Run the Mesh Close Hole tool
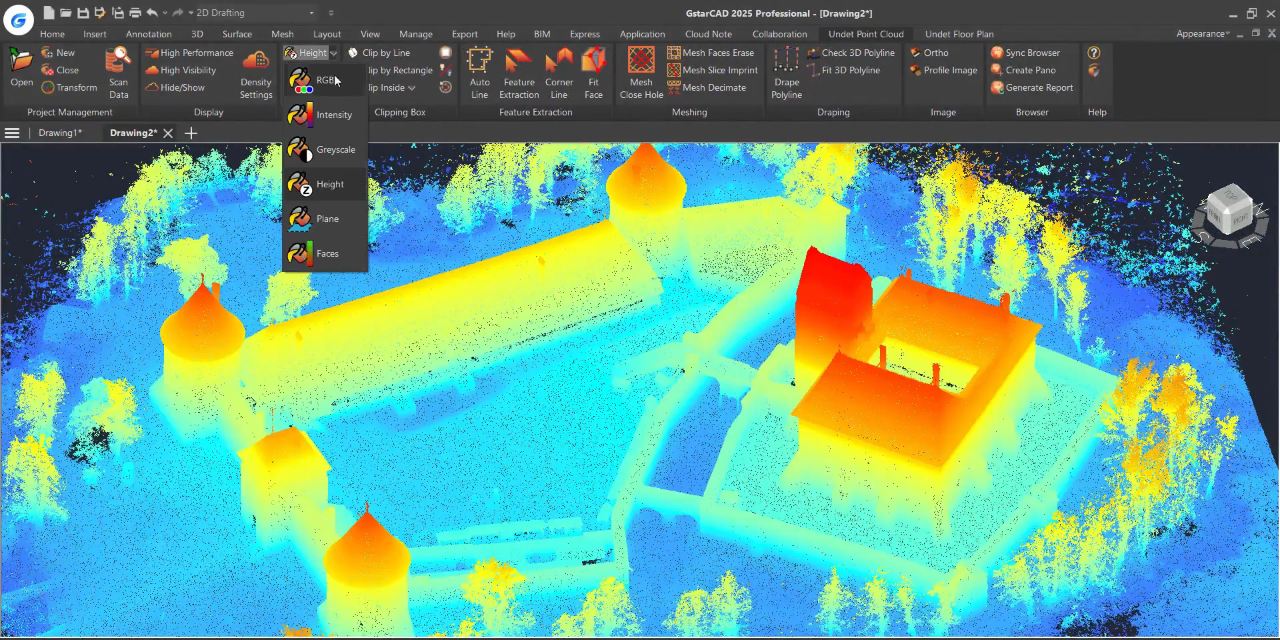This screenshot has width=1280, height=640. [641, 73]
